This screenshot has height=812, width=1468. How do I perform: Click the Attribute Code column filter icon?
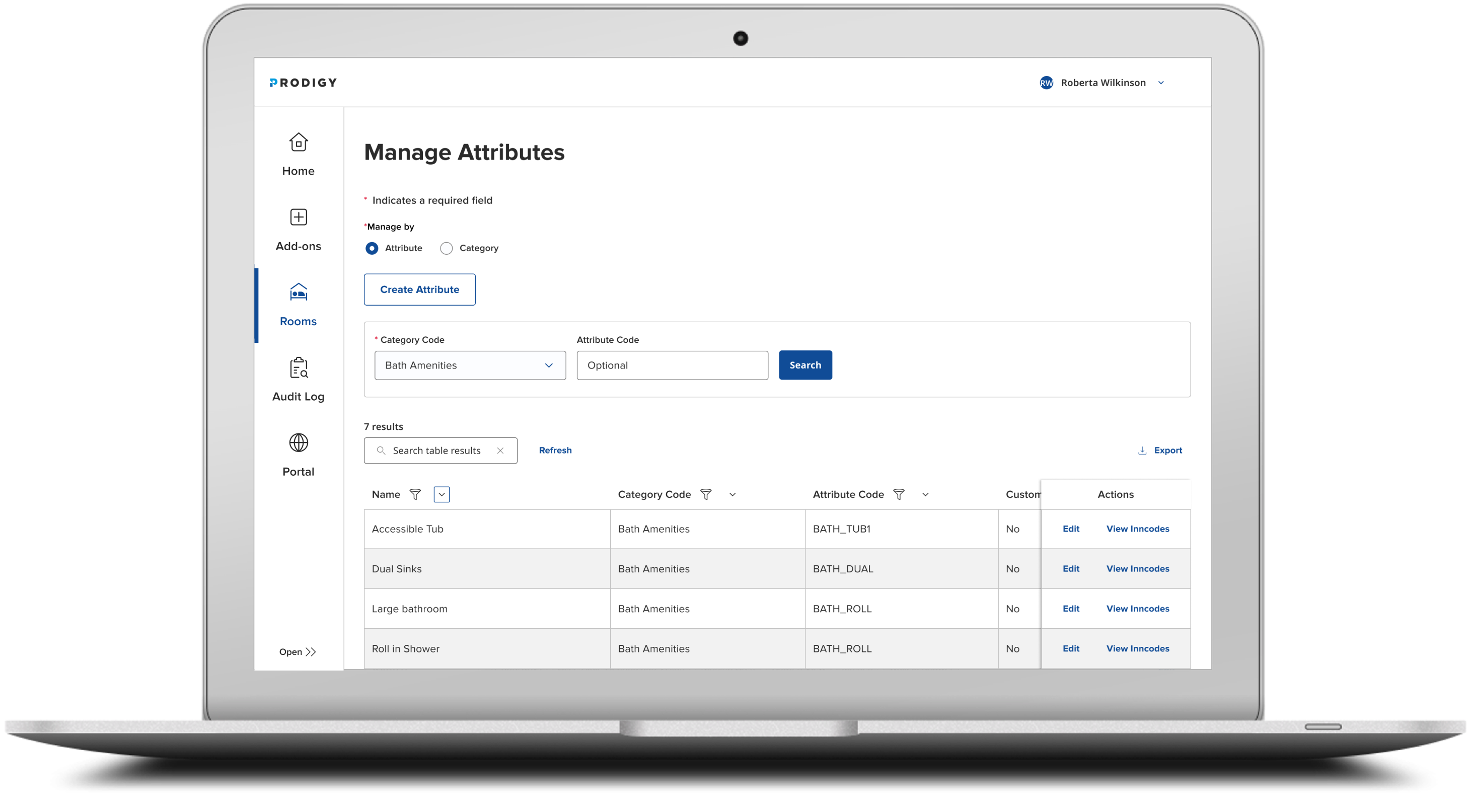coord(899,495)
